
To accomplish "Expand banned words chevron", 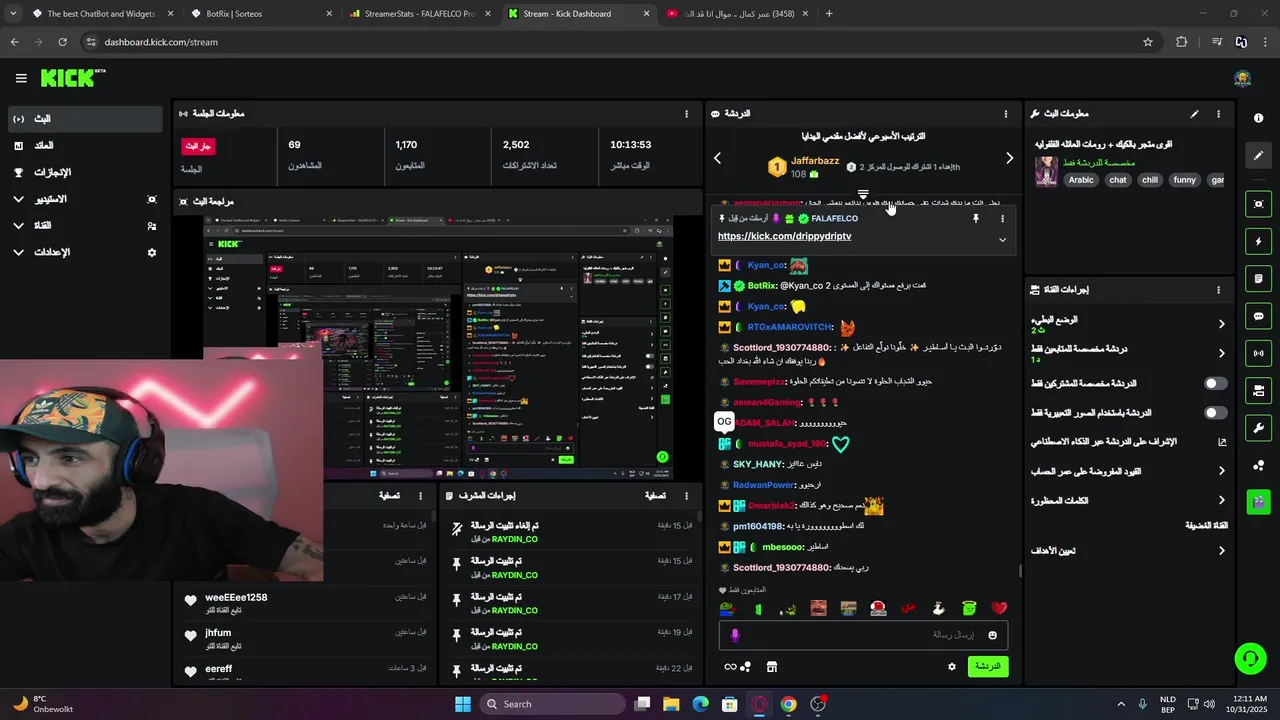I will pyautogui.click(x=1221, y=500).
